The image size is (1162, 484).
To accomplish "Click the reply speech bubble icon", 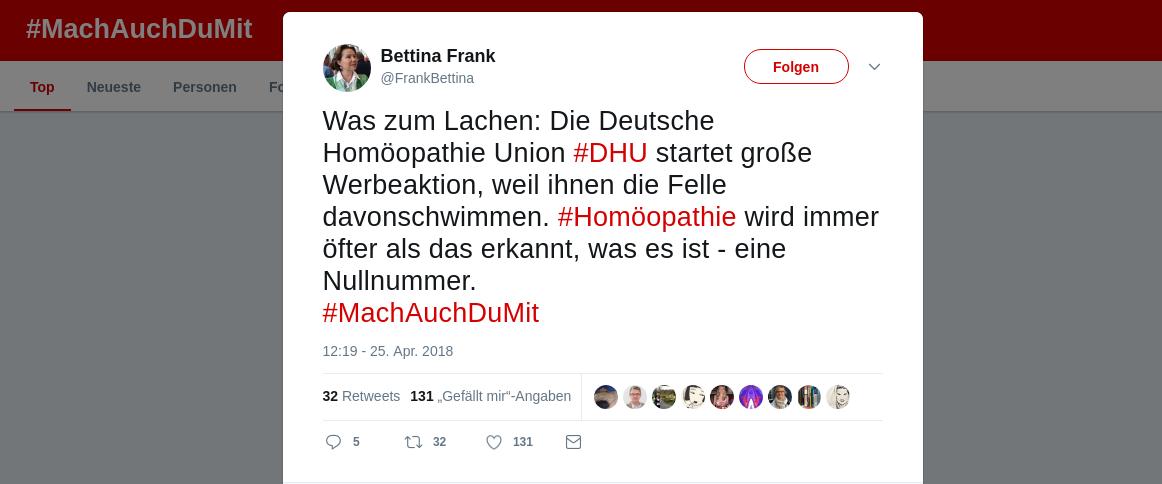I will tap(334, 442).
